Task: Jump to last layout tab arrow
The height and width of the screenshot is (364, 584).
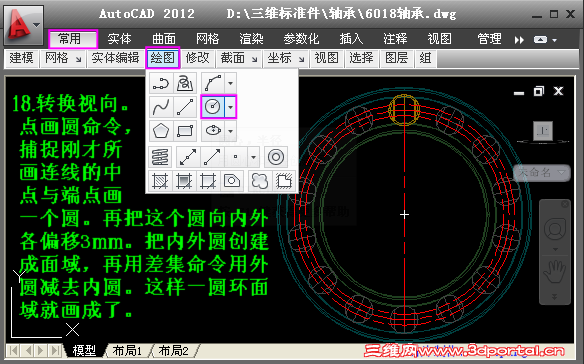Action: (x=55, y=351)
